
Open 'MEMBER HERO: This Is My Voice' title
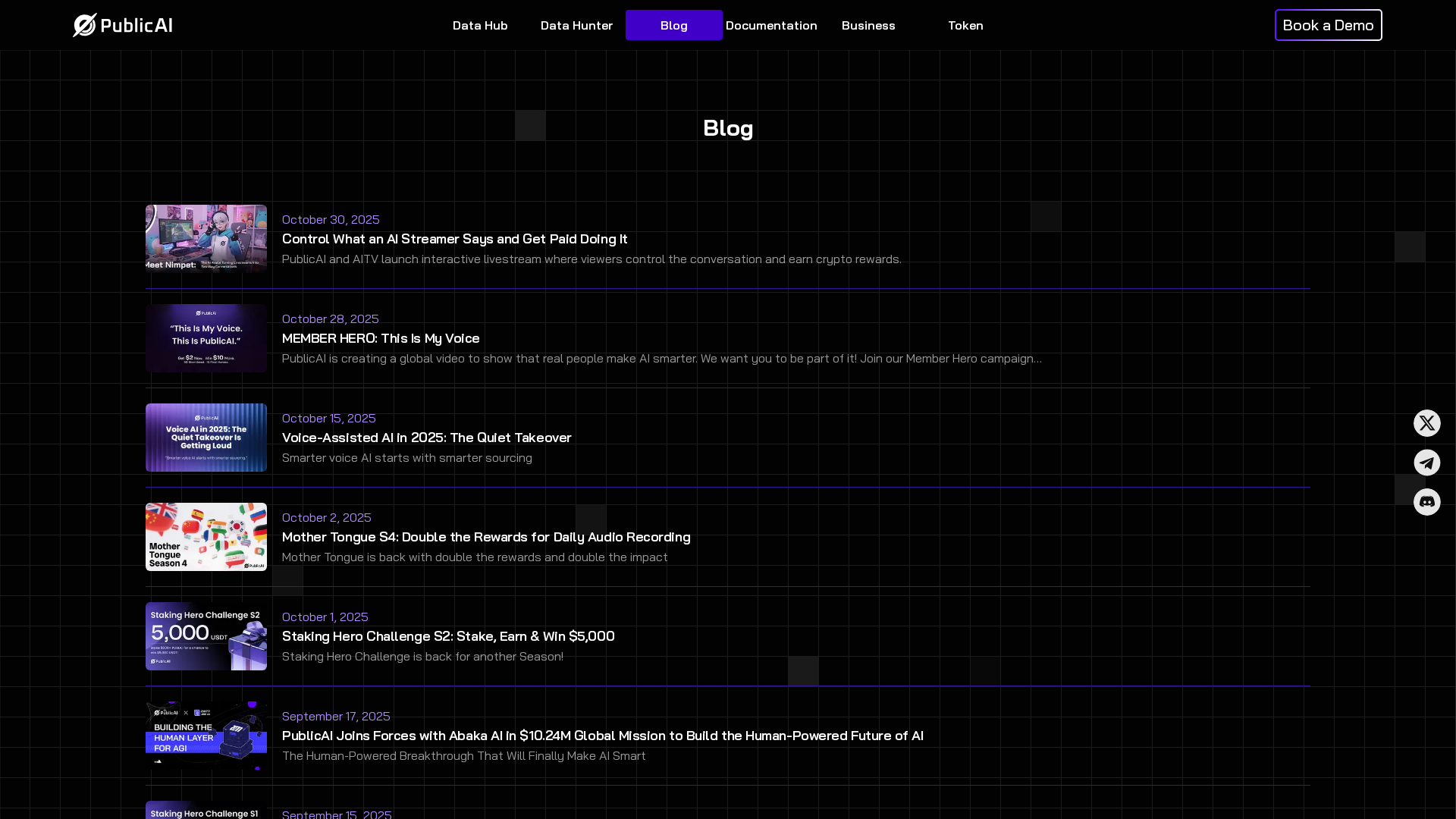tap(381, 338)
